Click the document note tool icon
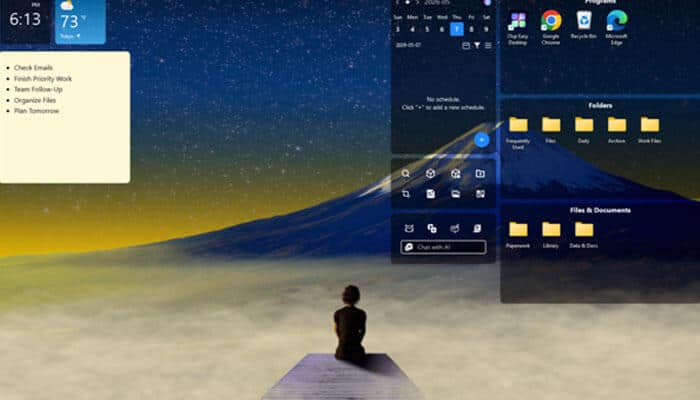Image resolution: width=700 pixels, height=400 pixels. point(430,194)
